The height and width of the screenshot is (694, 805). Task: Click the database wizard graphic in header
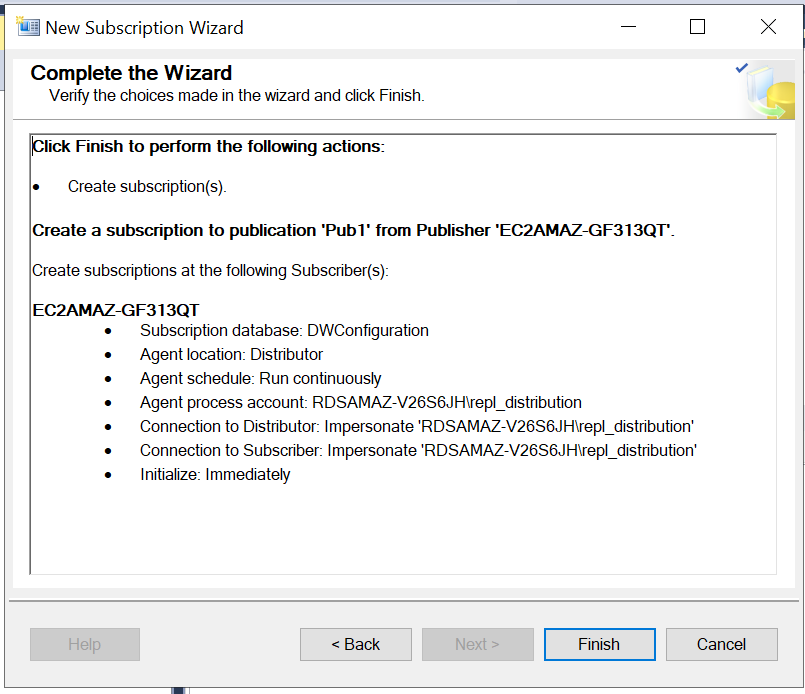click(765, 90)
